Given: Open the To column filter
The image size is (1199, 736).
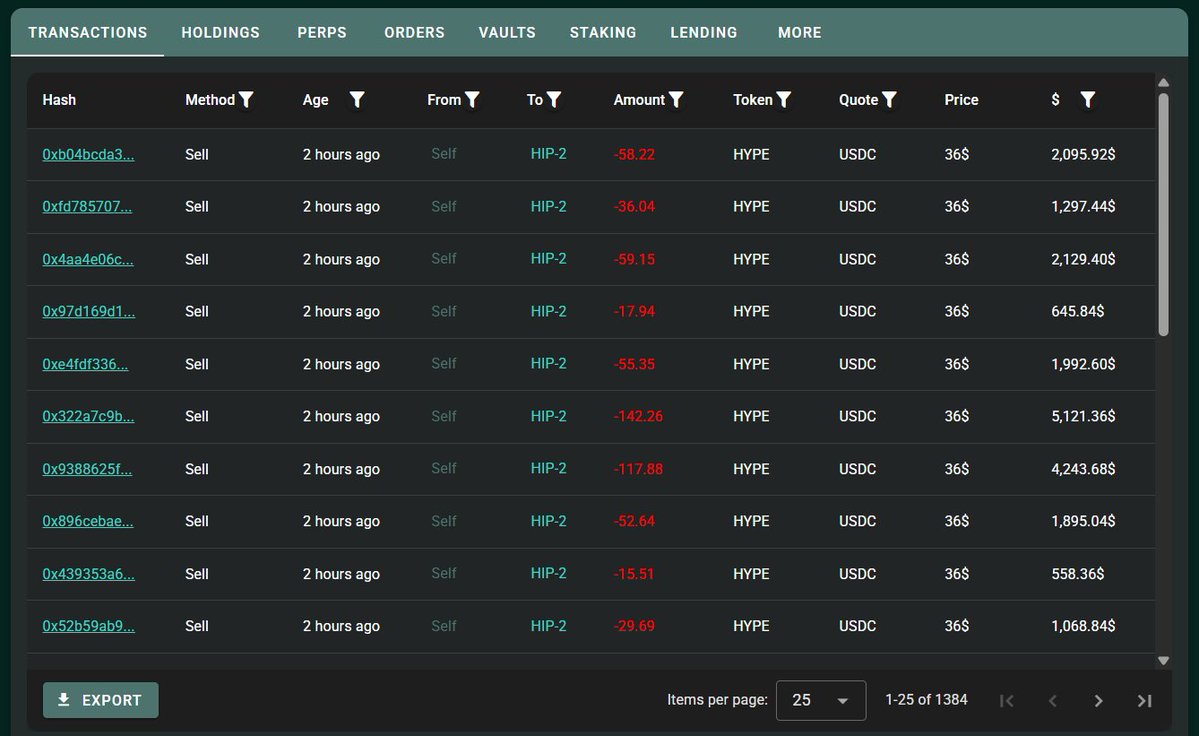Looking at the screenshot, I should (x=554, y=100).
